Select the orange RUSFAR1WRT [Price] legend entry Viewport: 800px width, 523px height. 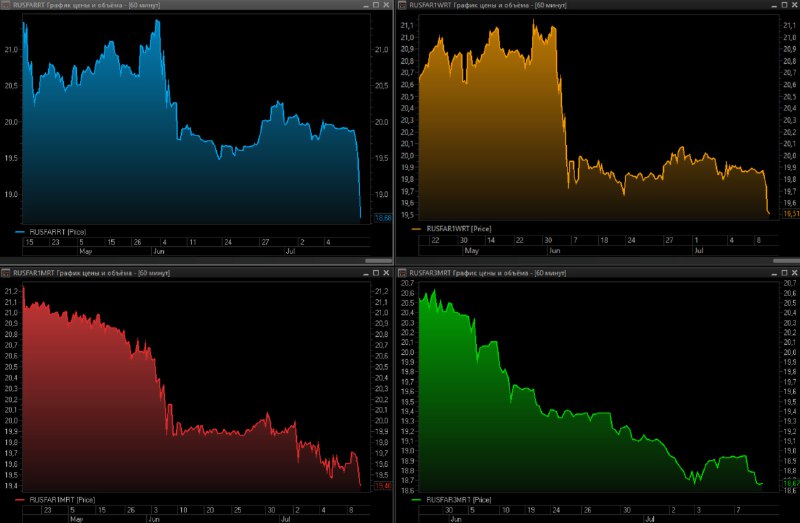pyautogui.click(x=452, y=229)
